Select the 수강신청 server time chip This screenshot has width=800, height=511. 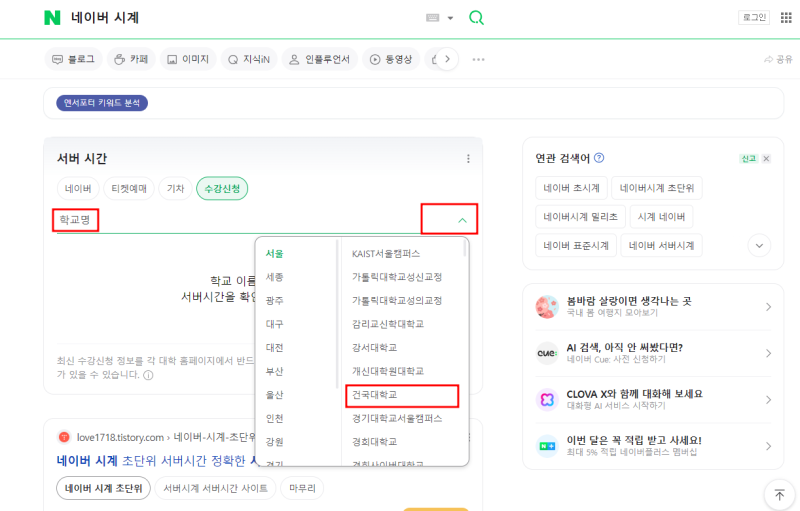pyautogui.click(x=222, y=189)
